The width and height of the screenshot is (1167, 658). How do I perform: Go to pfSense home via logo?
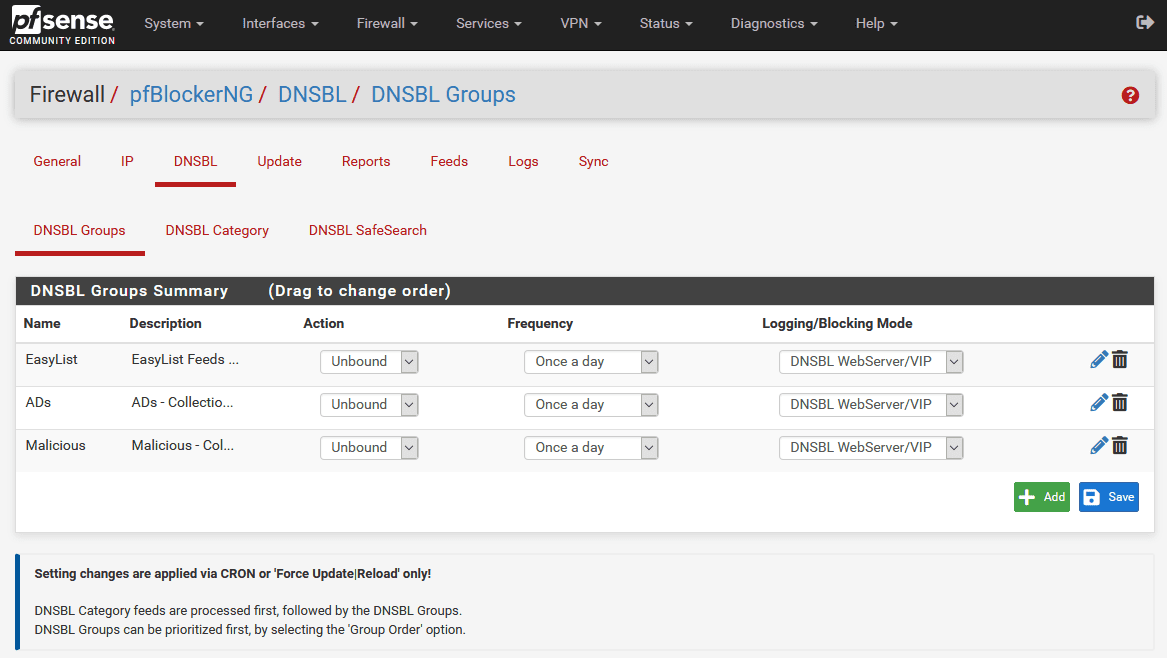click(63, 25)
